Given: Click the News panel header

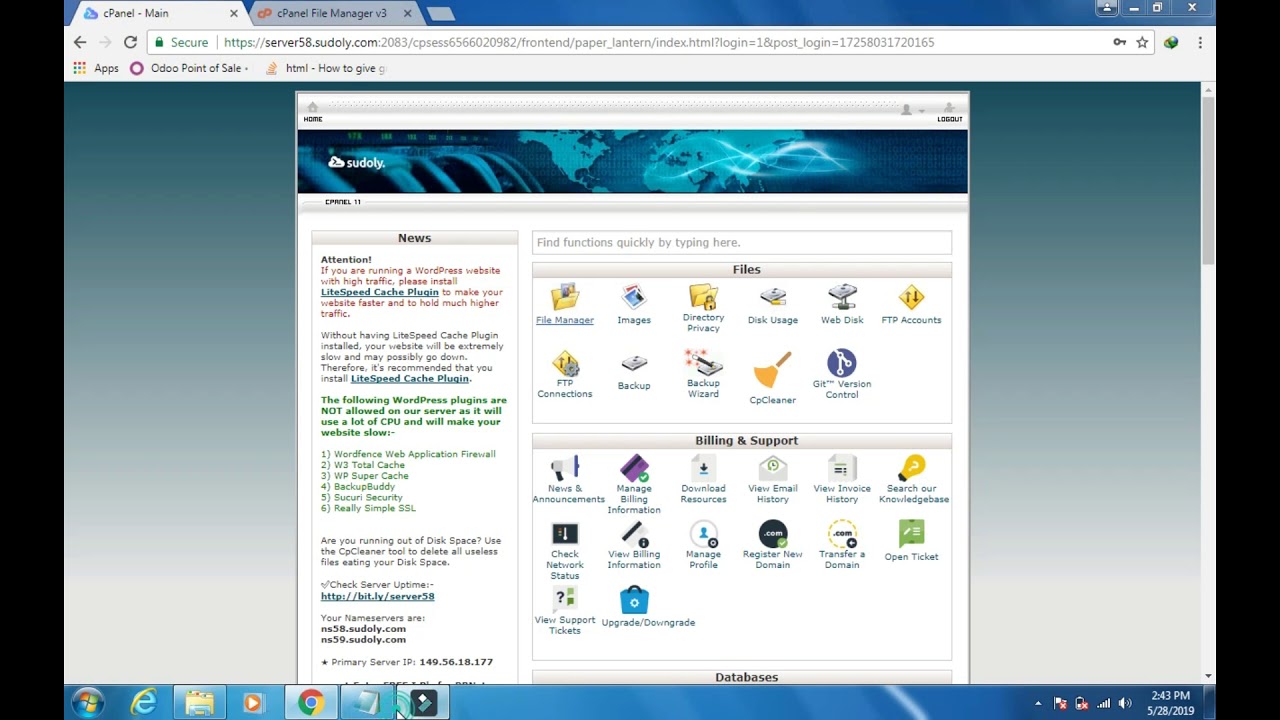Looking at the screenshot, I should 414,238.
